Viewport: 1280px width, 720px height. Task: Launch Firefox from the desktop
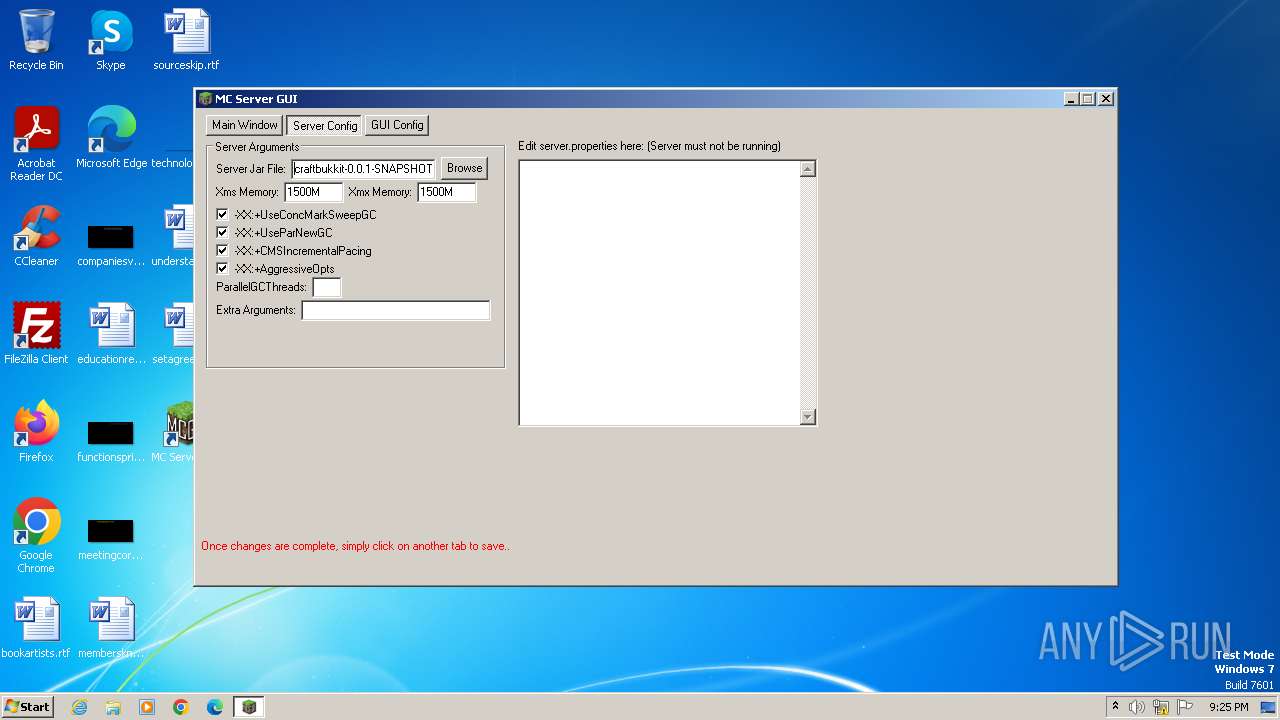[36, 432]
